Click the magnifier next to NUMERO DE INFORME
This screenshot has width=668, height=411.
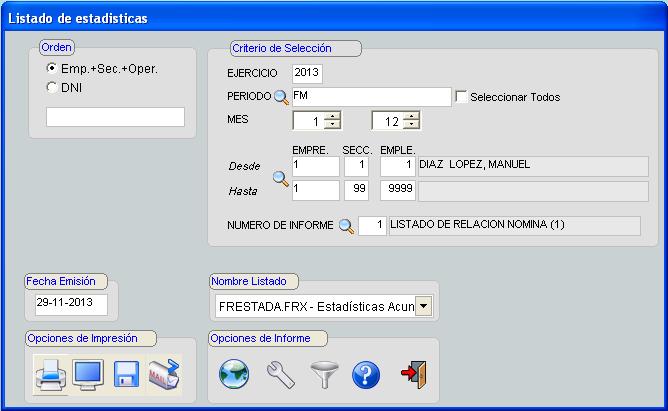pyautogui.click(x=346, y=226)
